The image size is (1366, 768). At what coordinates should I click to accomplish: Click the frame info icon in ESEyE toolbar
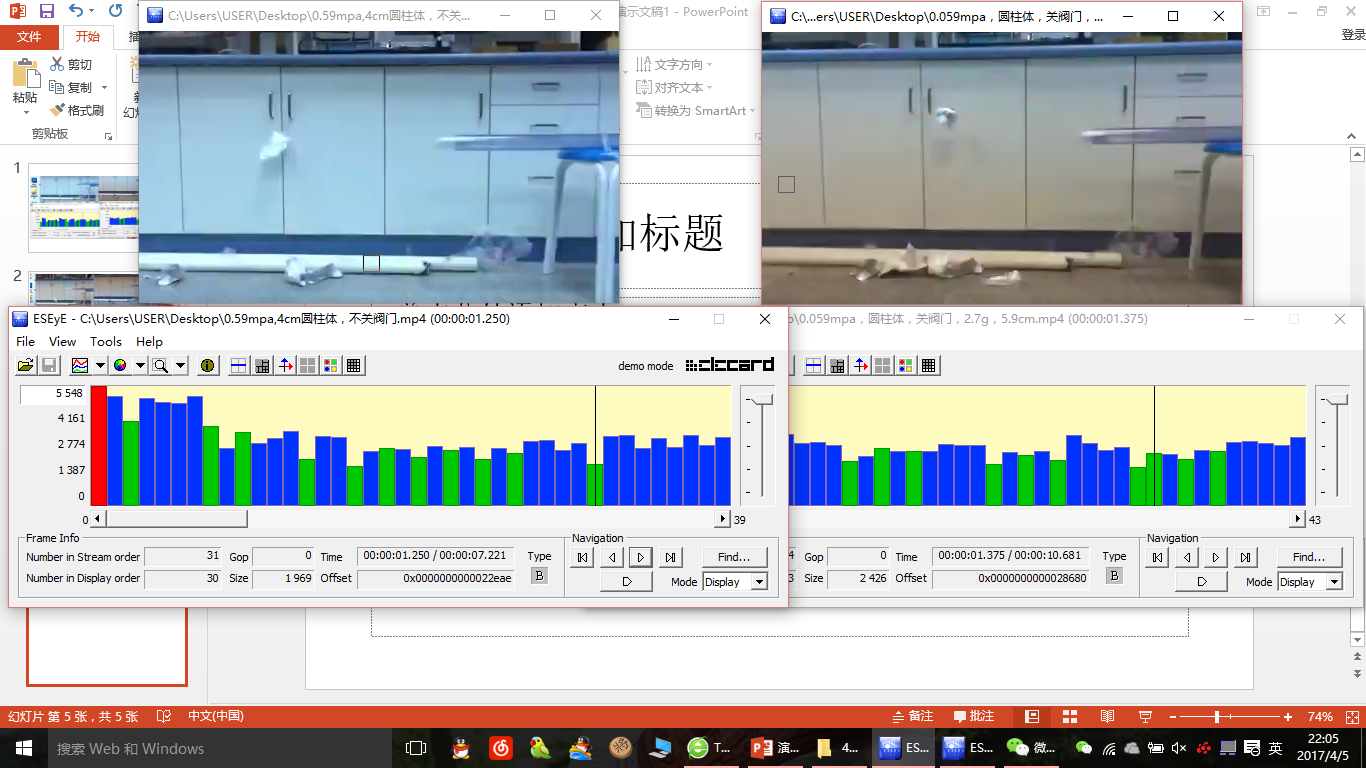pos(208,366)
